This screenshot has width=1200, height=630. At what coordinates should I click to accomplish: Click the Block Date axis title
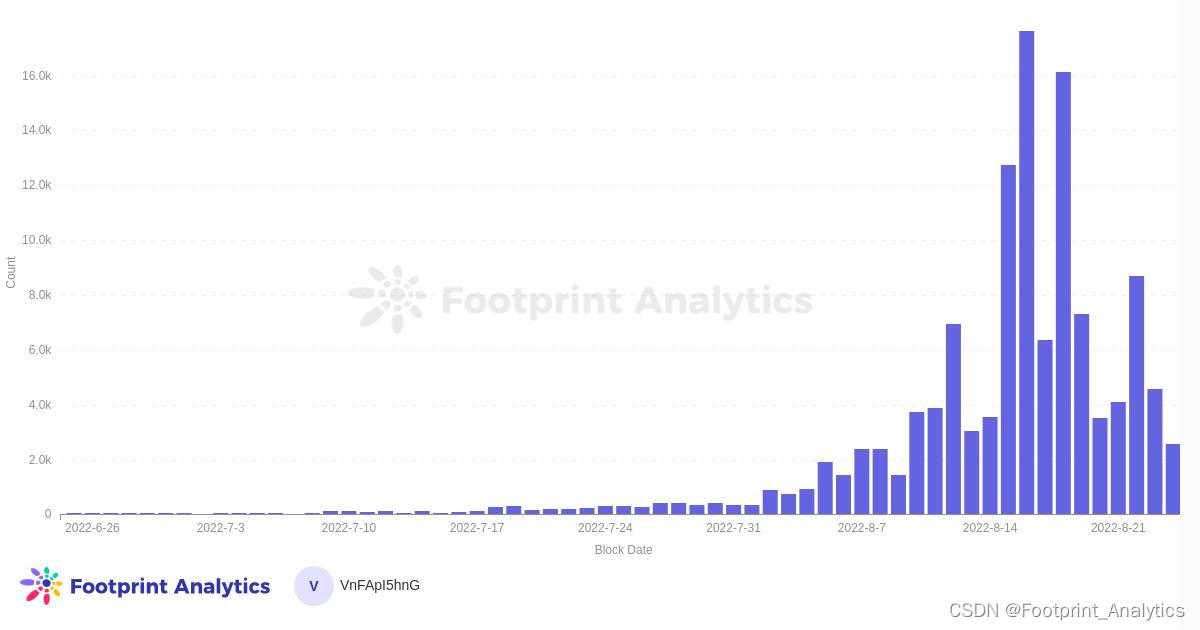(x=623, y=550)
